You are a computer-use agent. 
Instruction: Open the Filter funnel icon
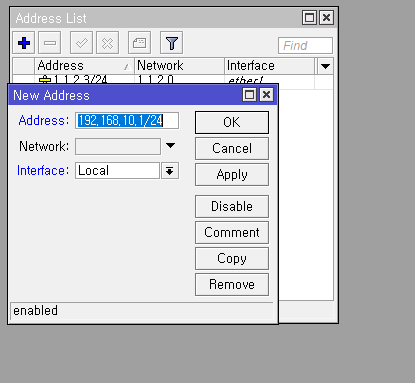[171, 43]
